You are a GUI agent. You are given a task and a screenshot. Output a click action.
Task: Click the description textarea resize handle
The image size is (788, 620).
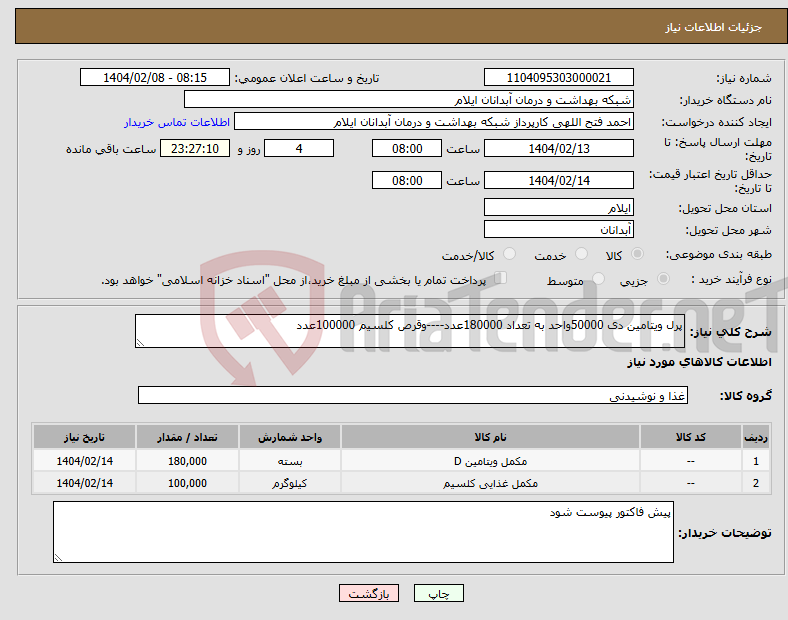(140, 343)
